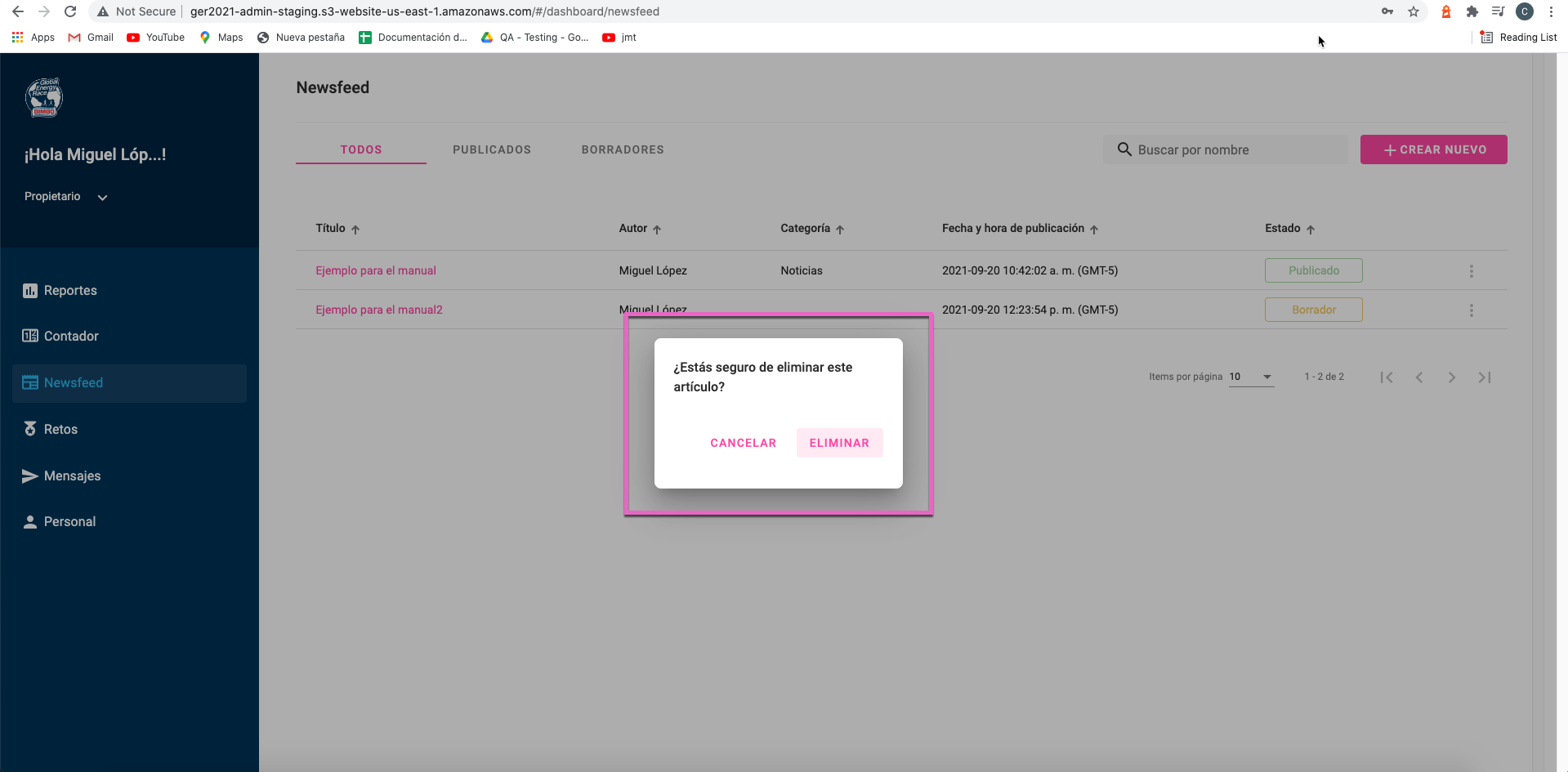
Task: Open Documentación bookmark
Action: [x=413, y=38]
